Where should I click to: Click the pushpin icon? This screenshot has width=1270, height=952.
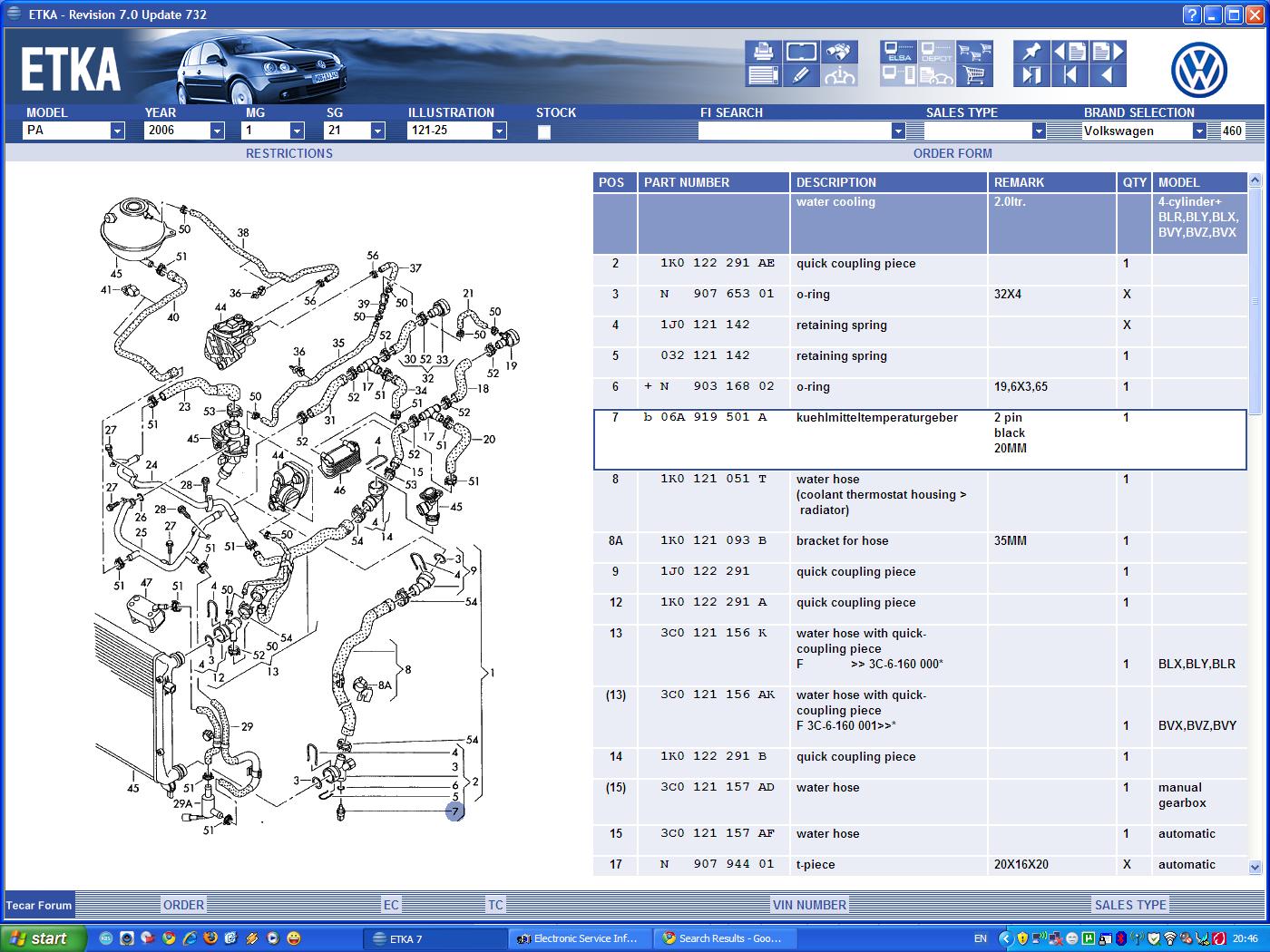point(1031,52)
